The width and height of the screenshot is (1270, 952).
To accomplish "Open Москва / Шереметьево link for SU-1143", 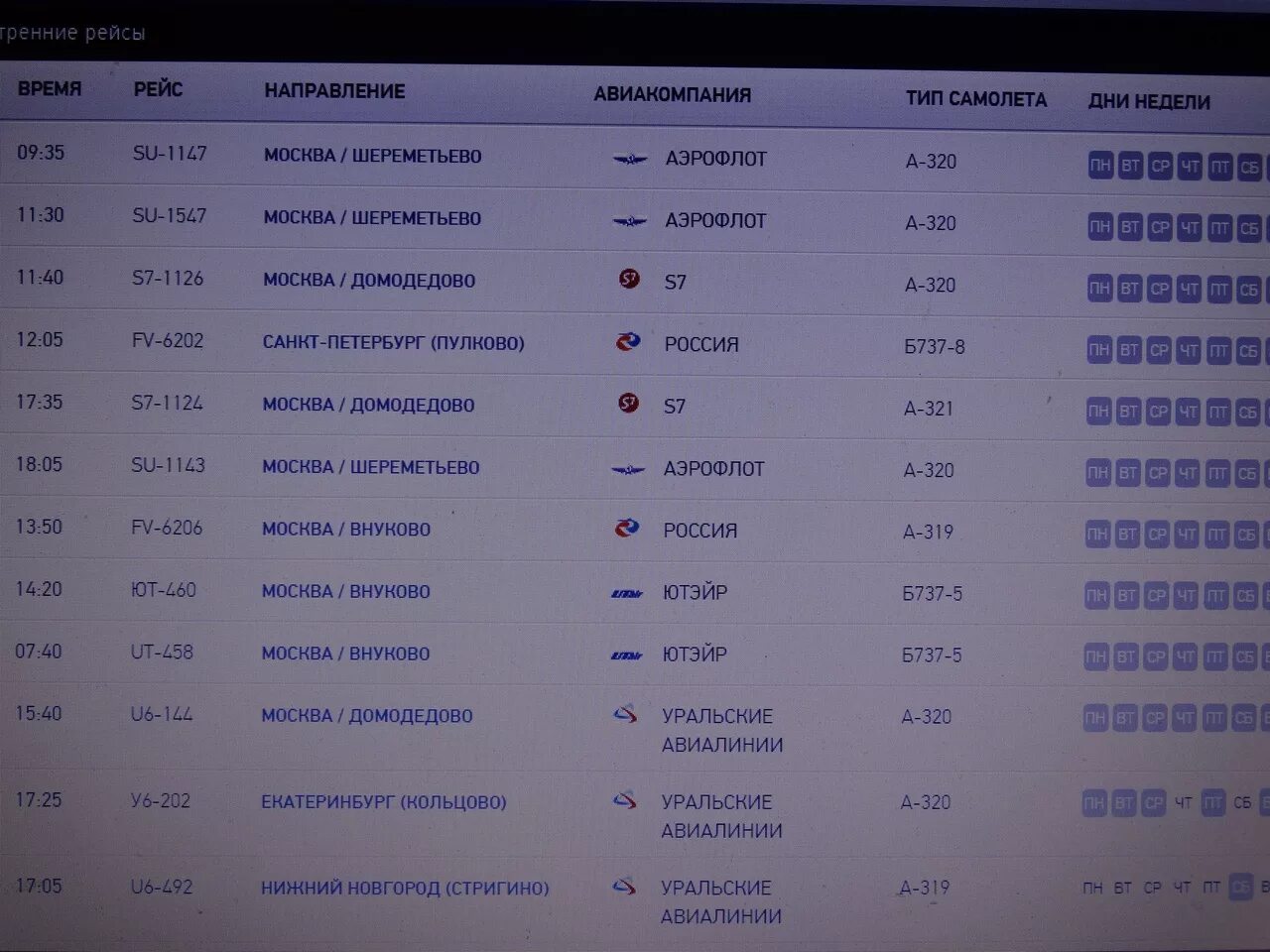I will point(371,467).
